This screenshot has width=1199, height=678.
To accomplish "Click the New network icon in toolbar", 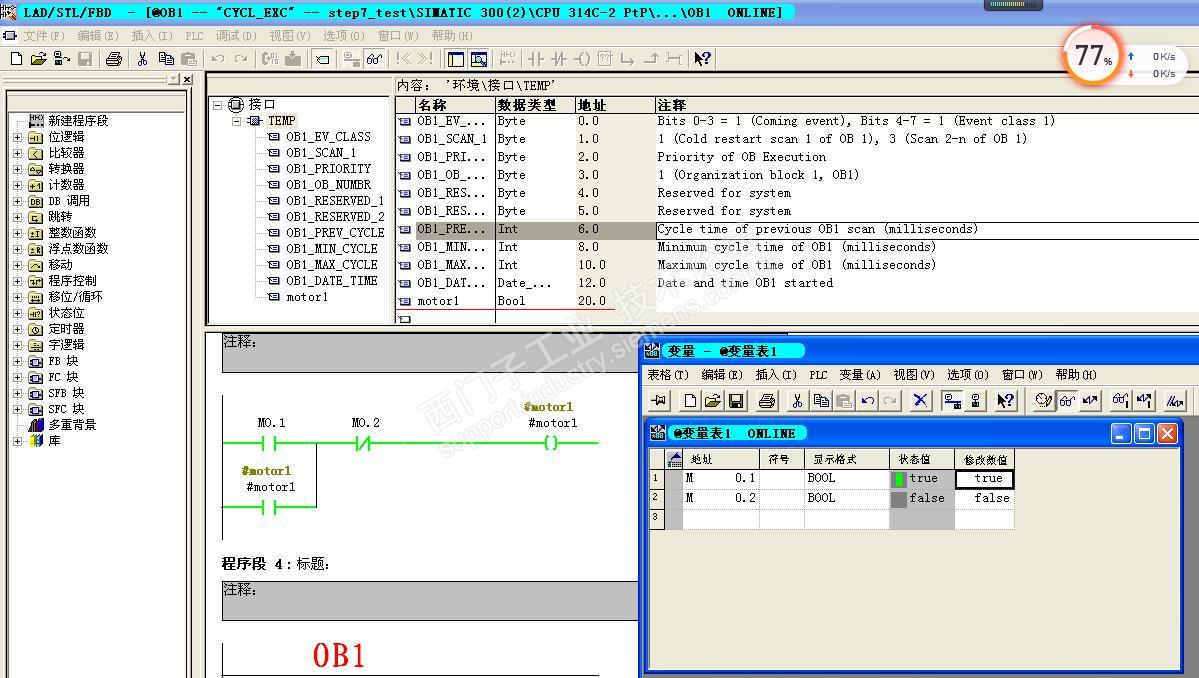I will point(506,59).
